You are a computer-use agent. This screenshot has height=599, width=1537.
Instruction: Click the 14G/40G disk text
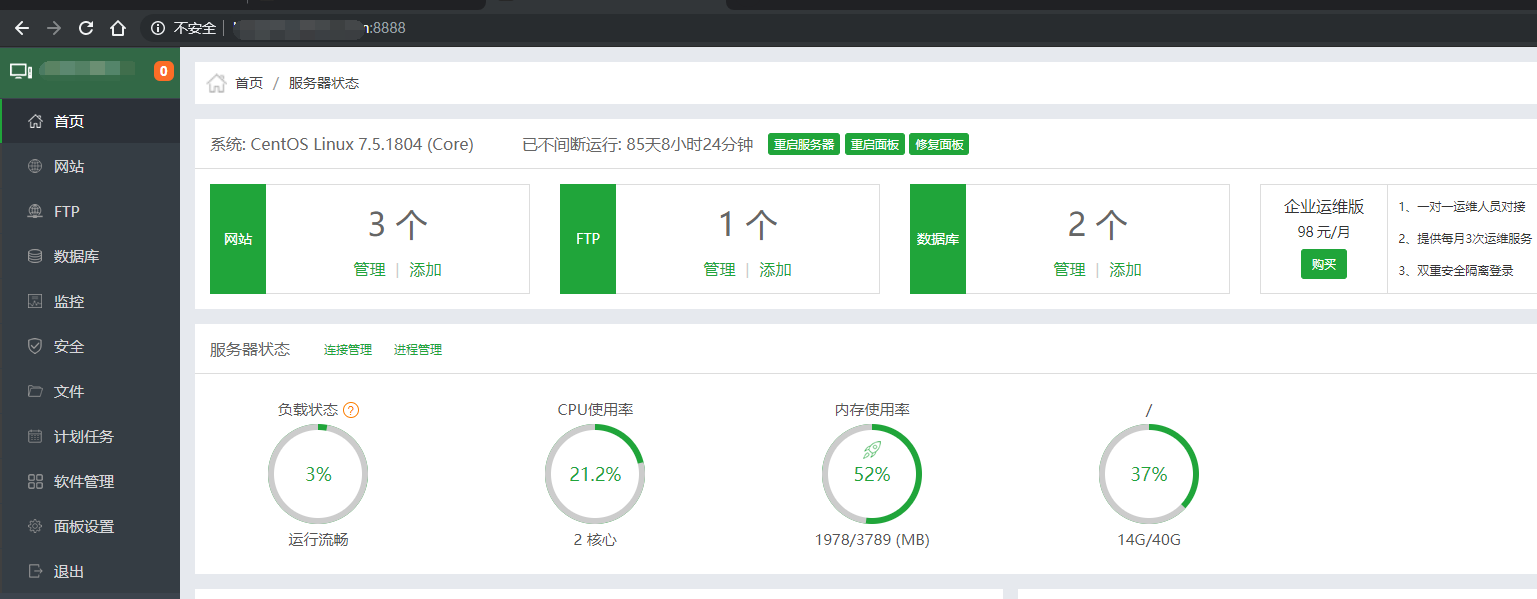tap(1149, 540)
